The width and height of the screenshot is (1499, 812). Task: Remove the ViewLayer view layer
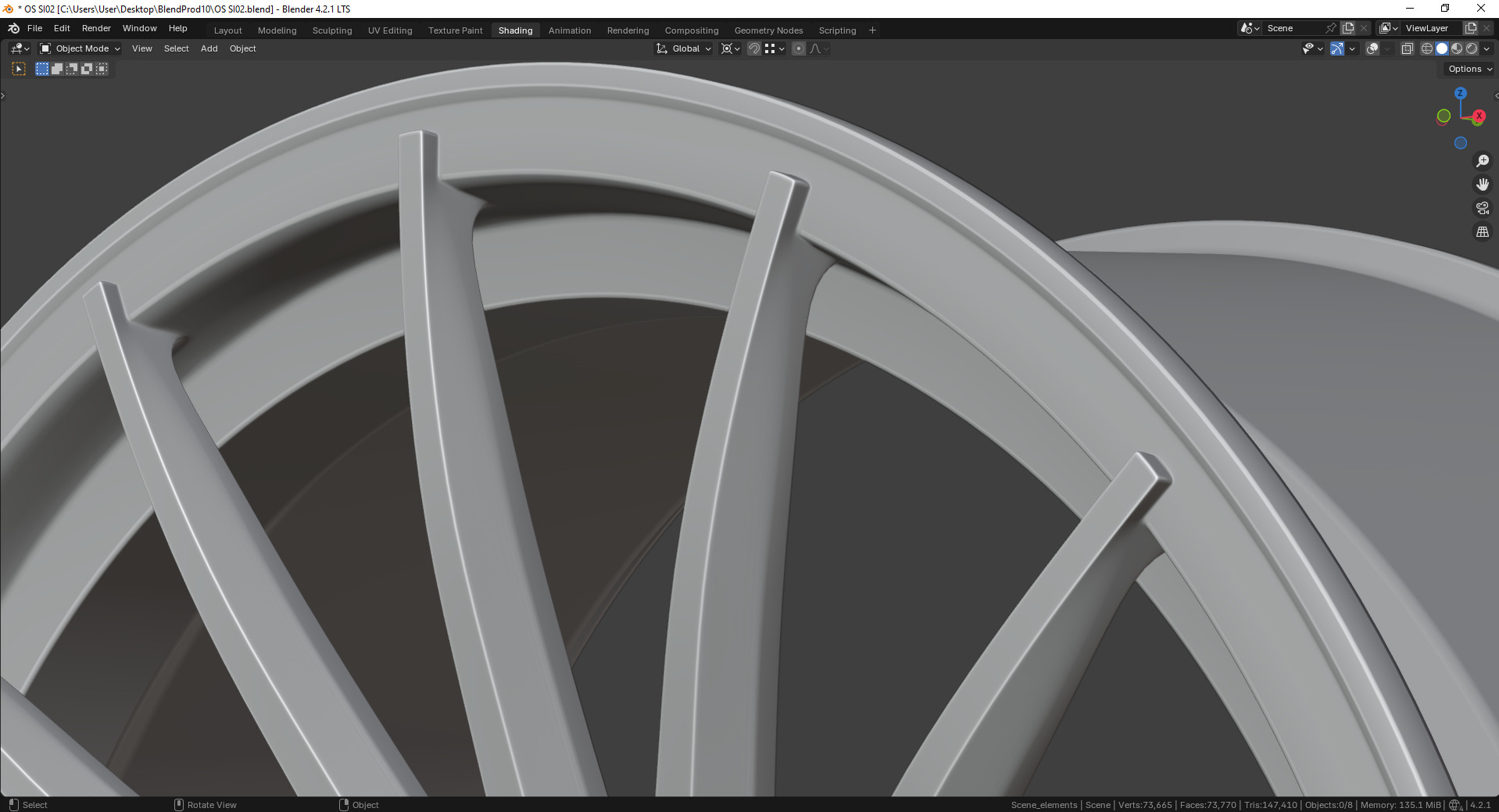[1486, 28]
